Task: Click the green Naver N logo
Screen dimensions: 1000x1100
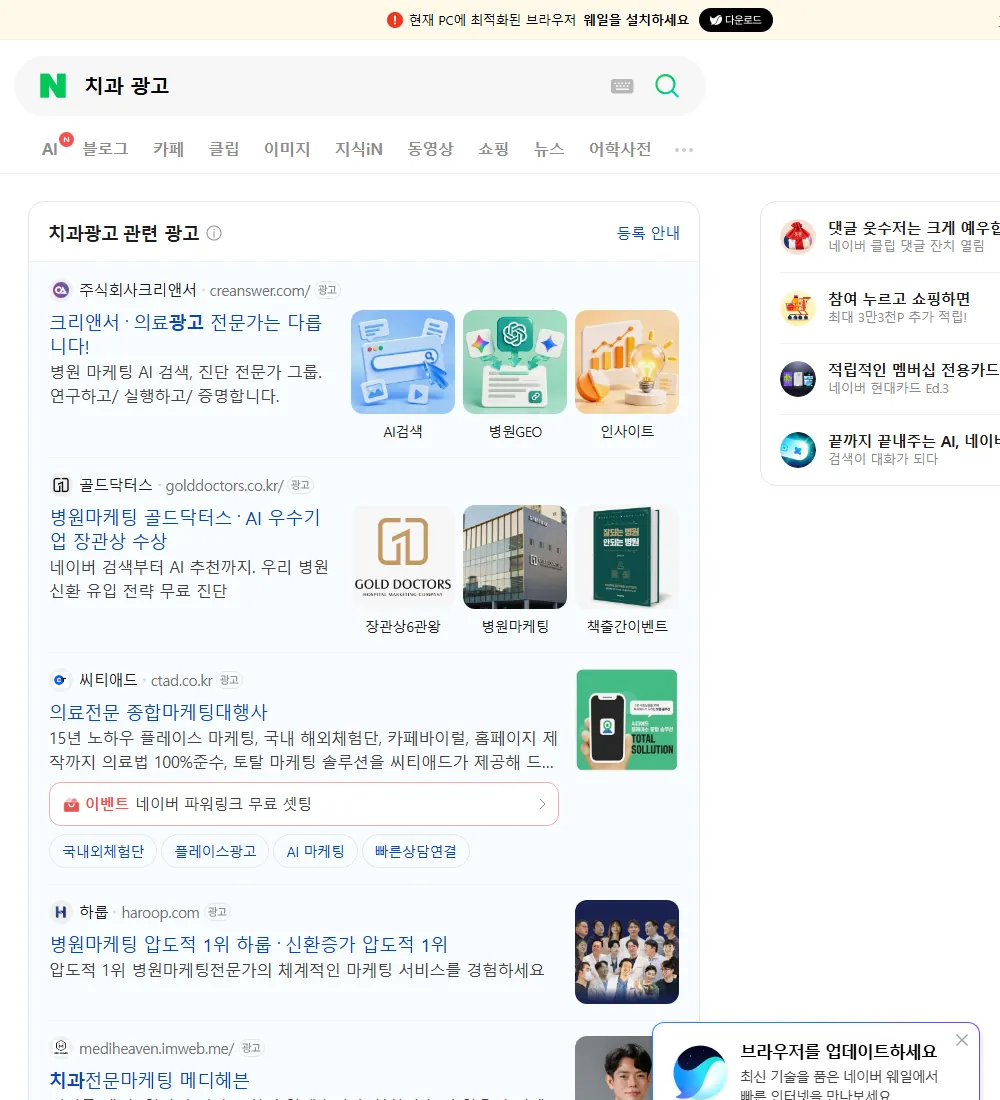Action: pos(53,86)
